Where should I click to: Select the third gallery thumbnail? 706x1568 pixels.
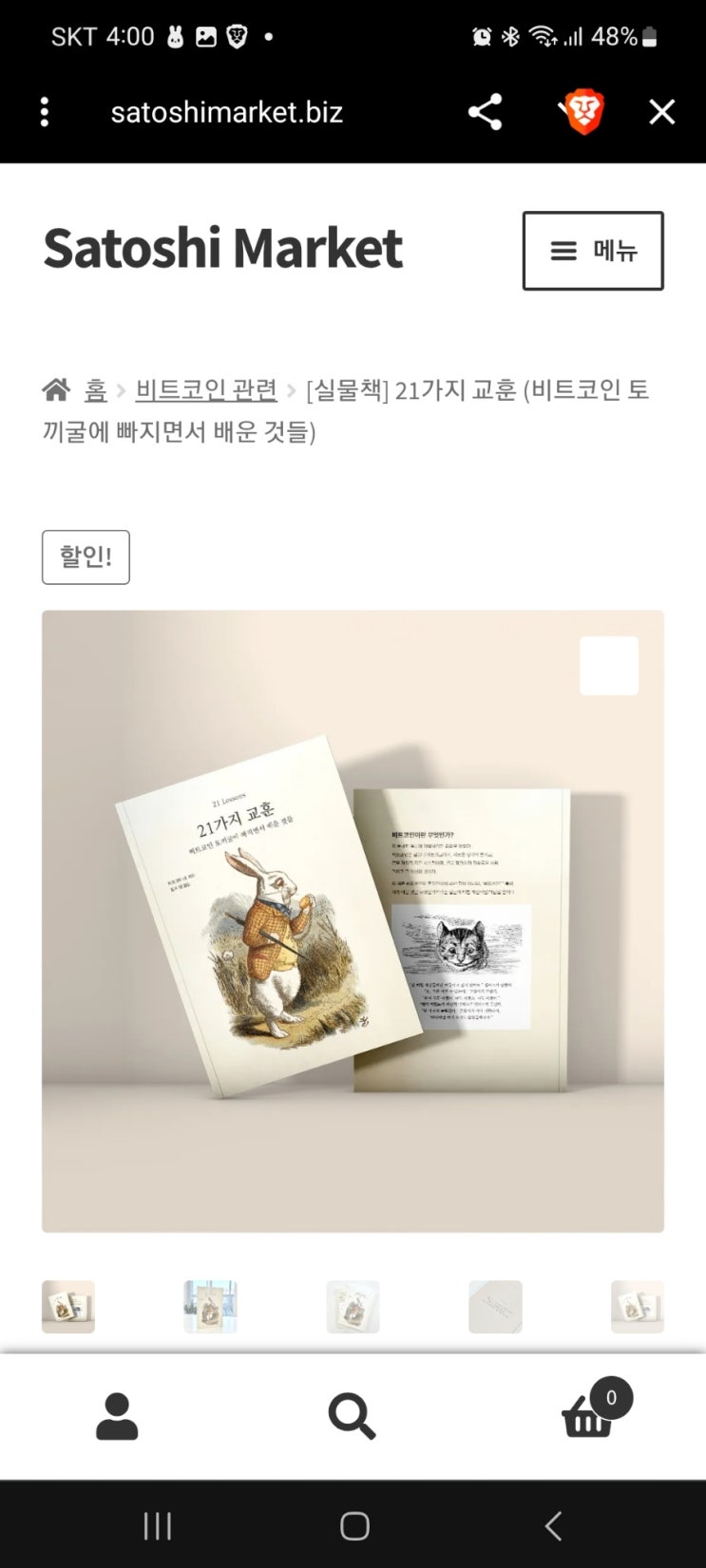point(353,1307)
